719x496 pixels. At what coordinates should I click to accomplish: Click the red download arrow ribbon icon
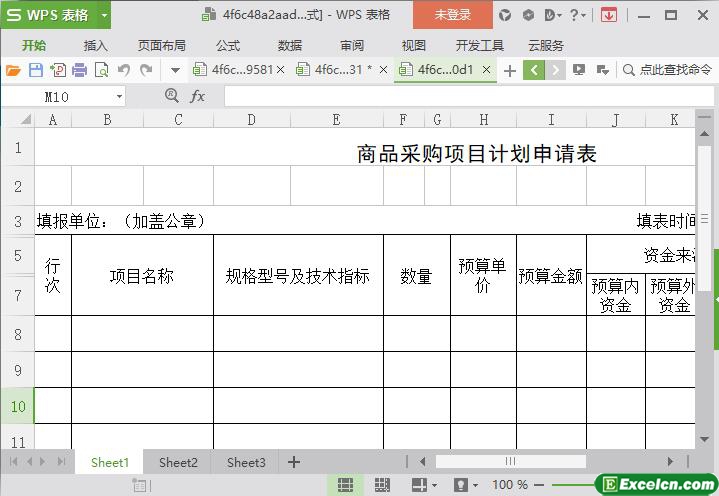point(608,15)
